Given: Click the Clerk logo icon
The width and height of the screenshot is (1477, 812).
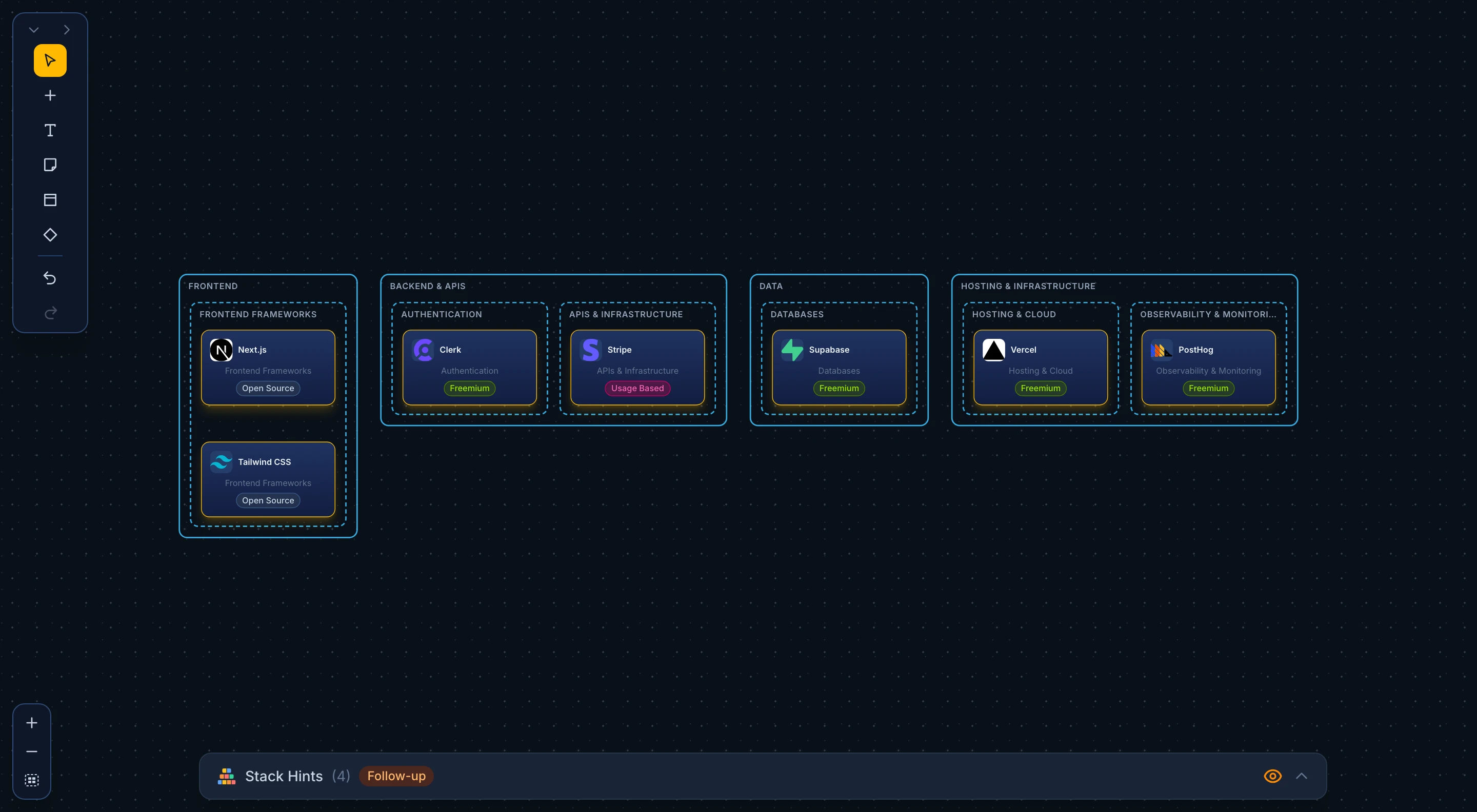Looking at the screenshot, I should click(423, 350).
